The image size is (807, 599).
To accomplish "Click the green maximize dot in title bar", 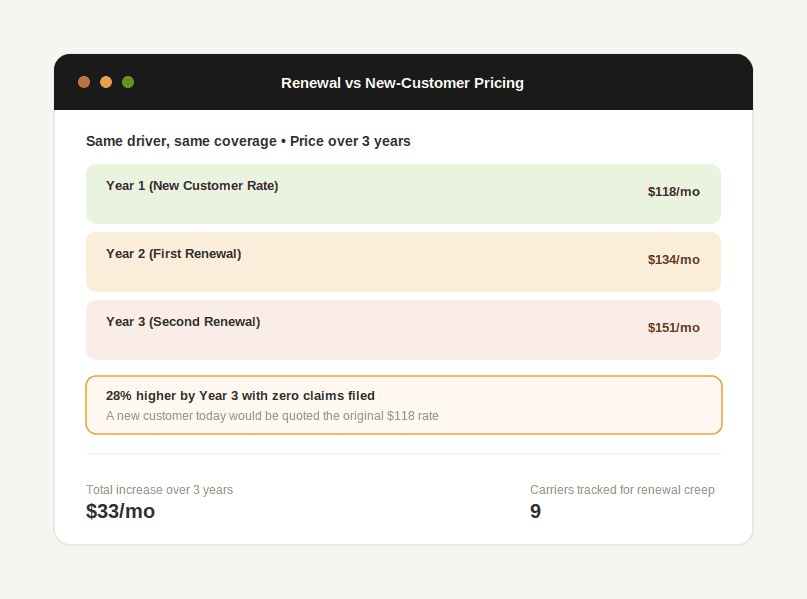I will (x=128, y=82).
